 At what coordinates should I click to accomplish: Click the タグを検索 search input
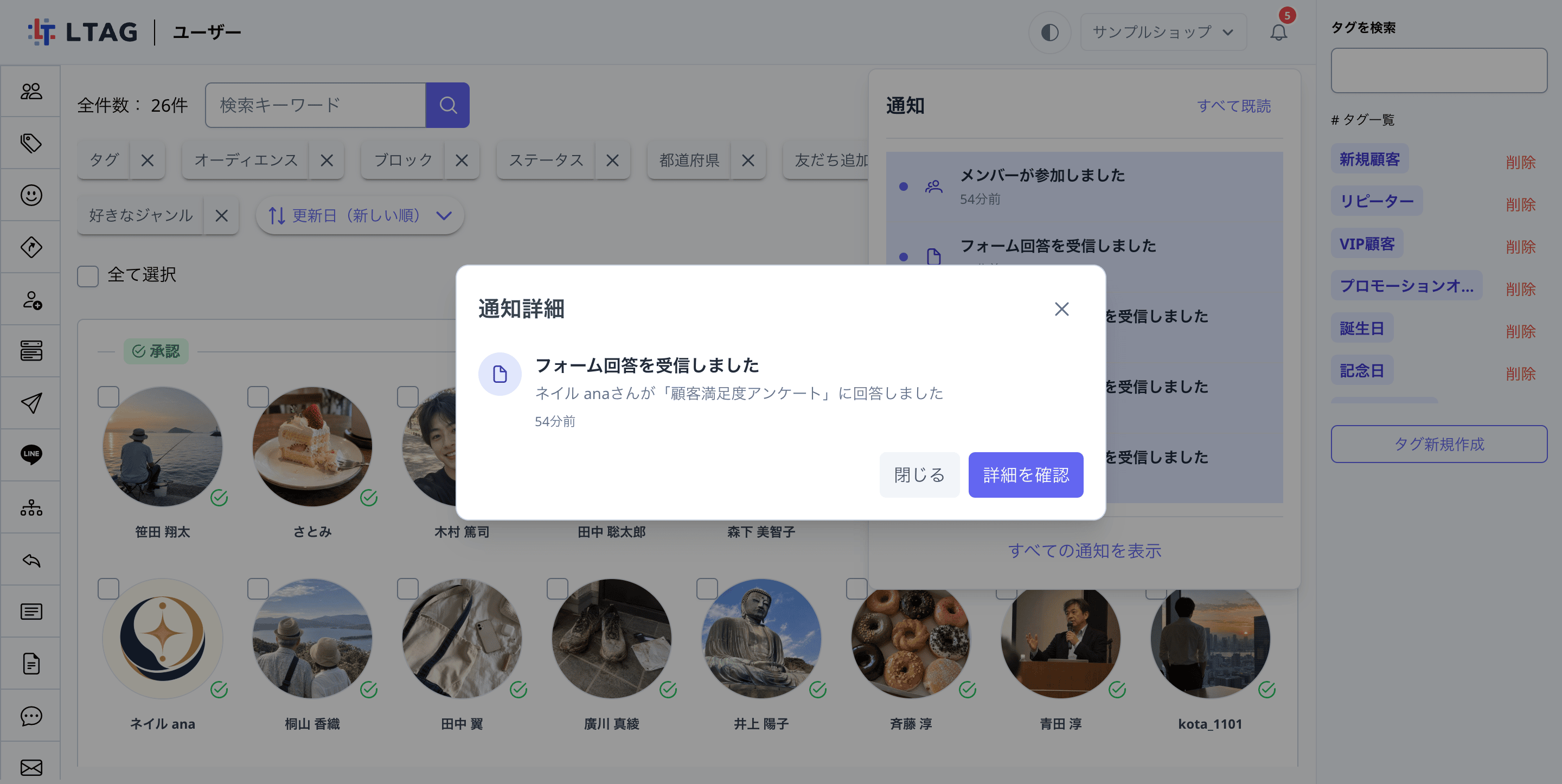pyautogui.click(x=1438, y=70)
